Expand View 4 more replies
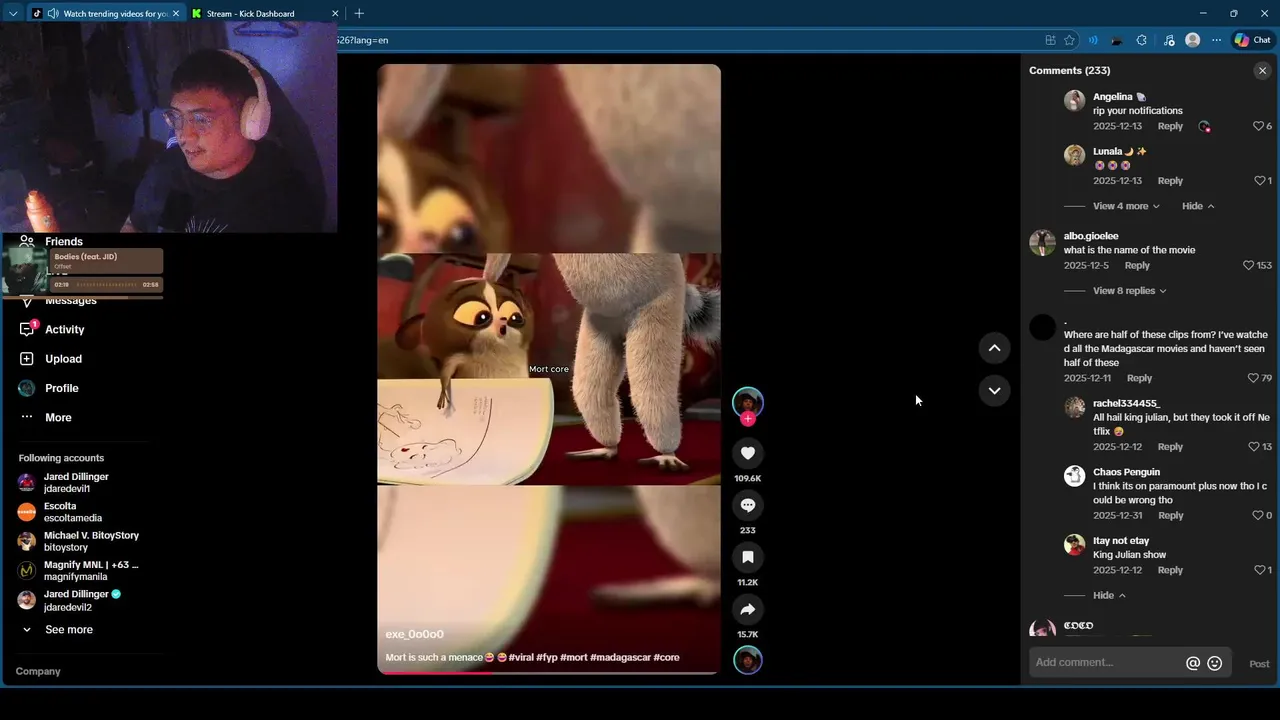The width and height of the screenshot is (1280, 720). pyautogui.click(x=1126, y=206)
